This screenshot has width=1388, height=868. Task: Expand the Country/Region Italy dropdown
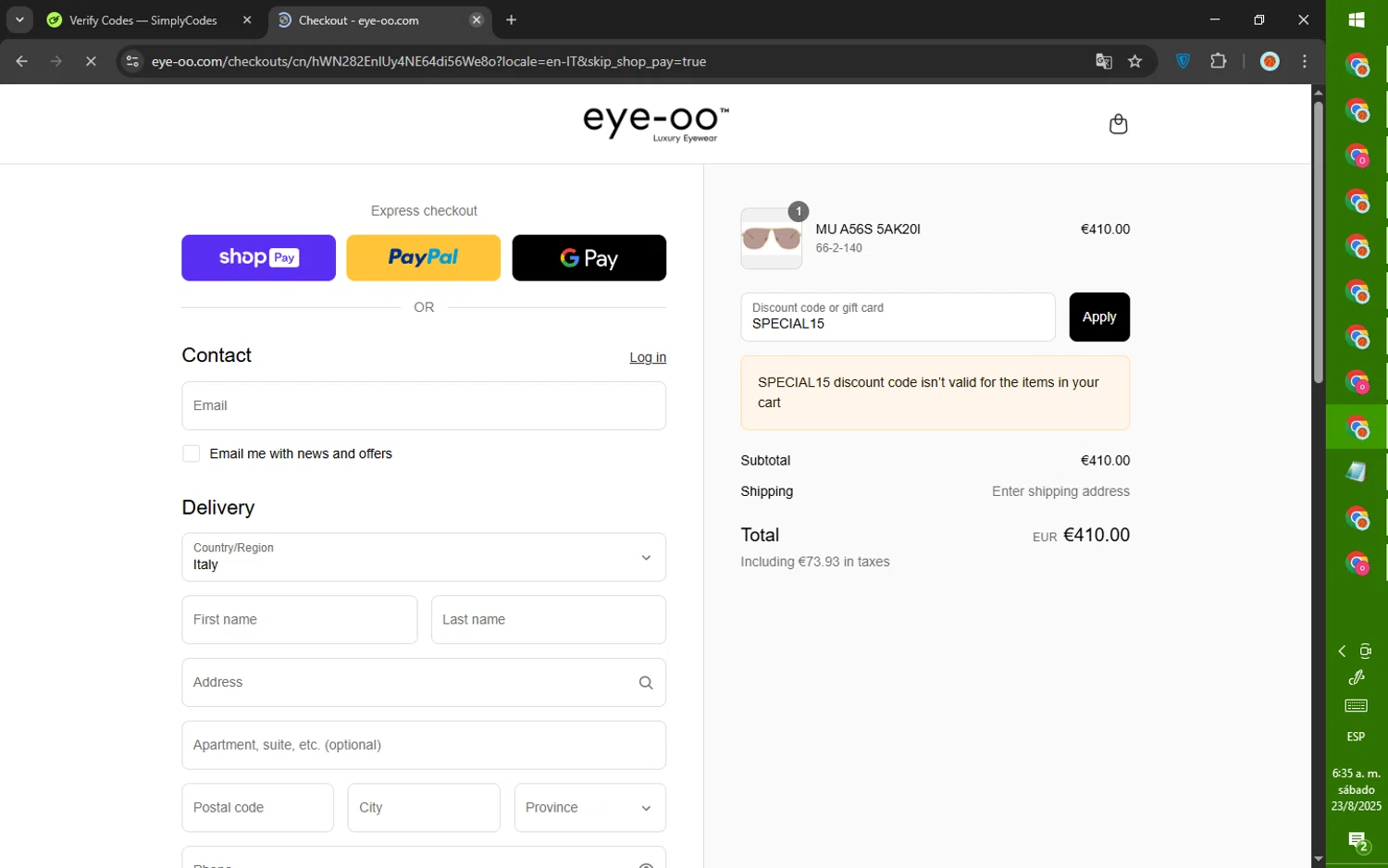(424, 557)
